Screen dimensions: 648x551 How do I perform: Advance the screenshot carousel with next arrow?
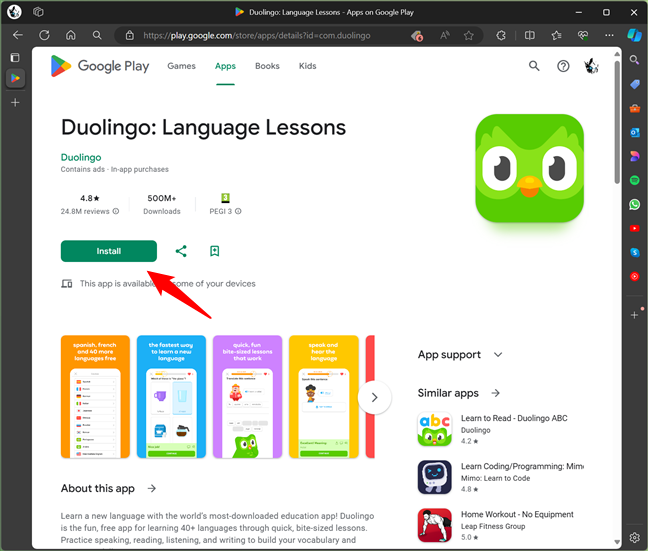[374, 397]
